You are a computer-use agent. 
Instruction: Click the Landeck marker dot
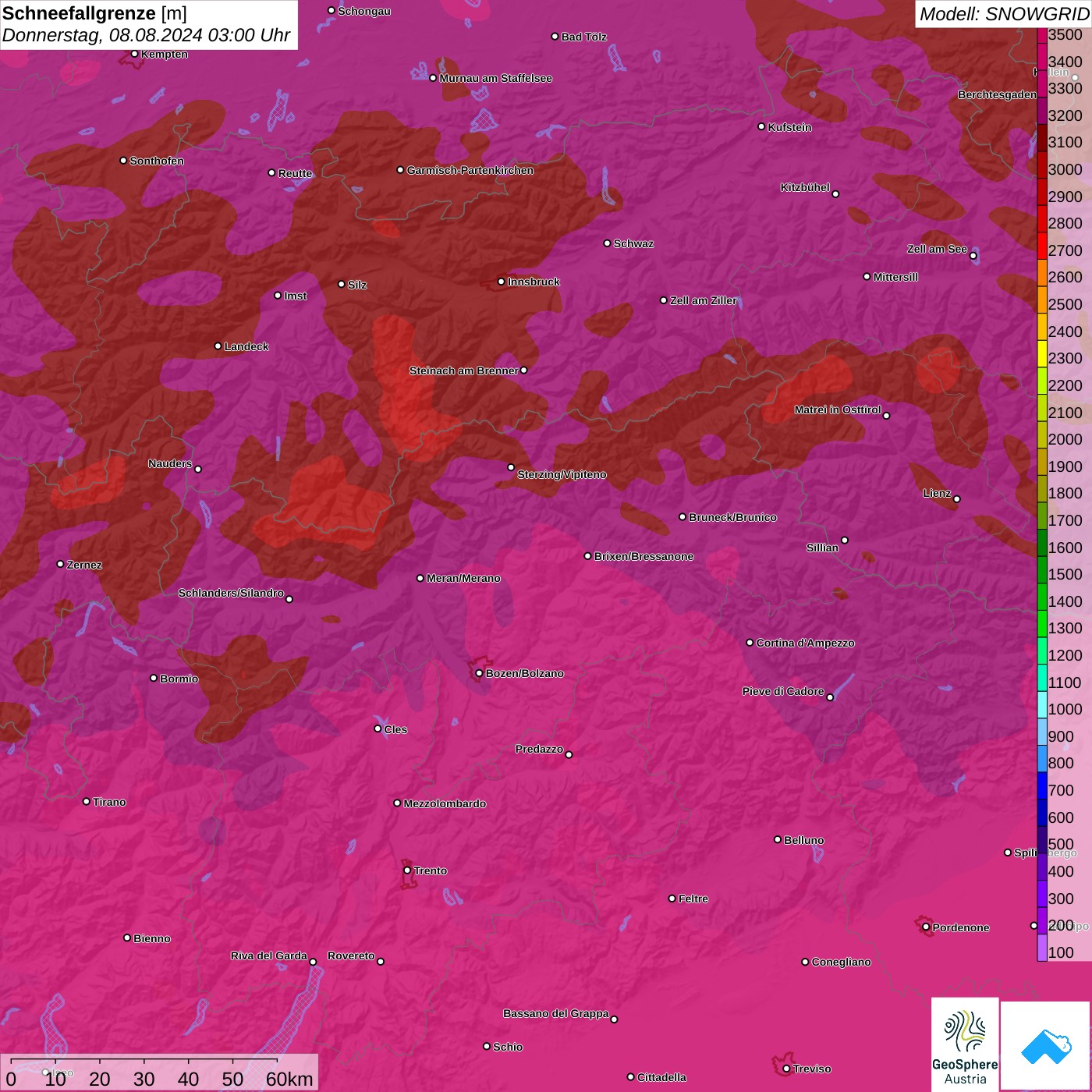coord(218,346)
